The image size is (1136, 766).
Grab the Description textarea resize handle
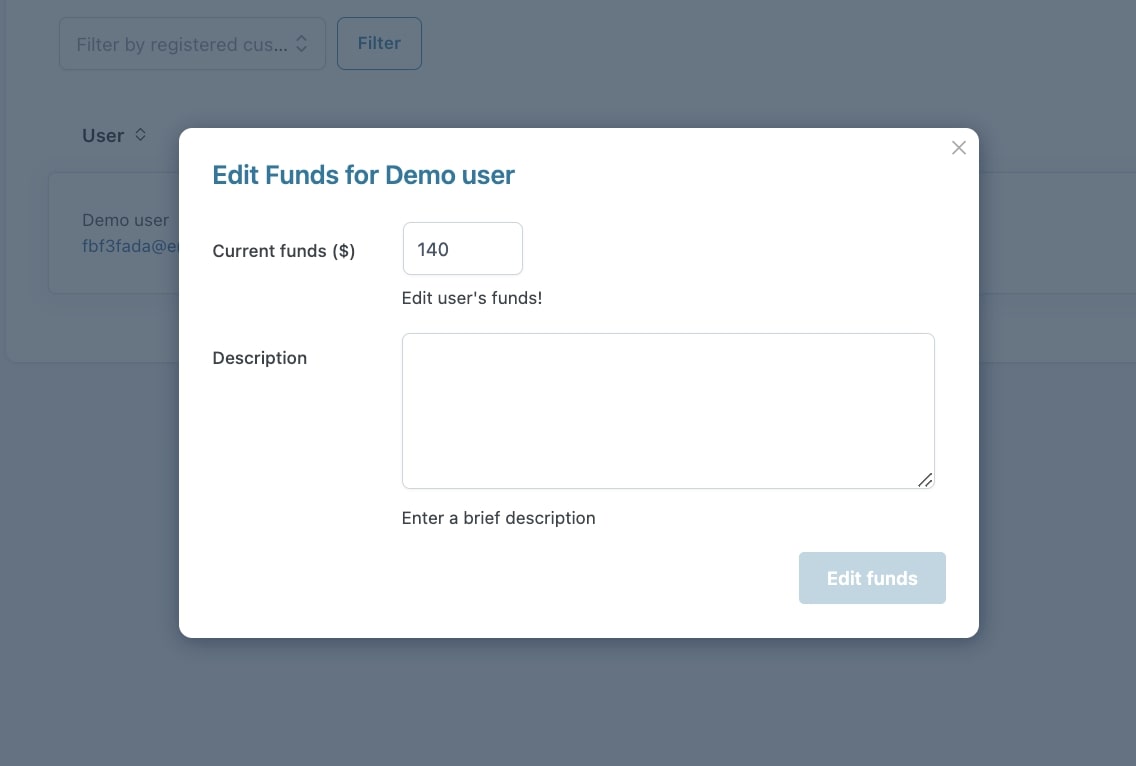[x=925, y=480]
